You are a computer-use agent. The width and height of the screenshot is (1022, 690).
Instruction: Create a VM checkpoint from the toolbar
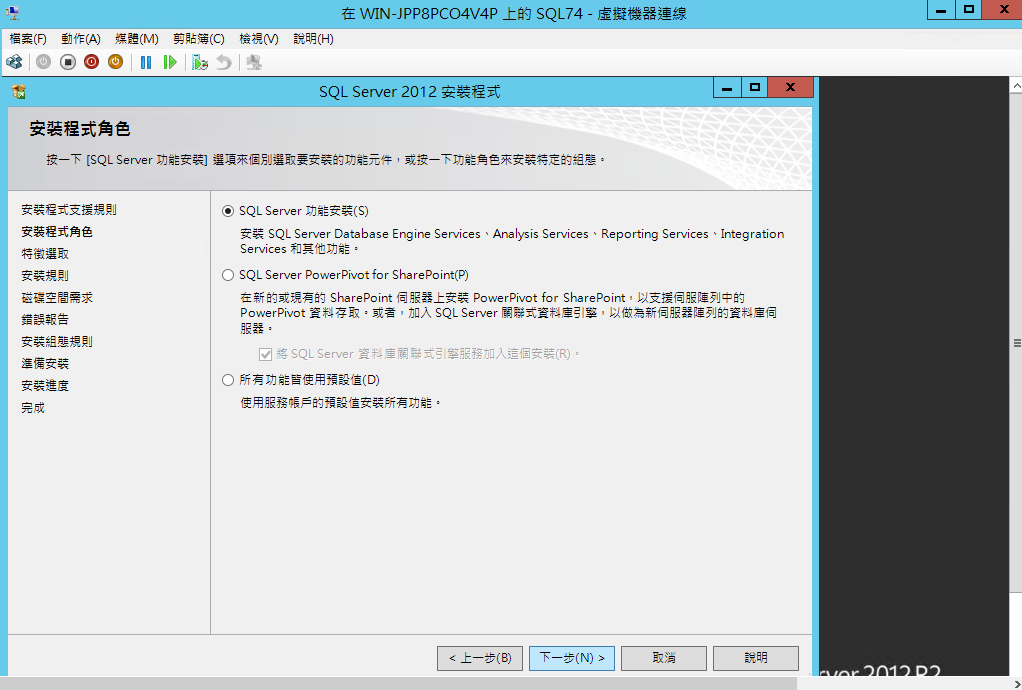(x=200, y=63)
